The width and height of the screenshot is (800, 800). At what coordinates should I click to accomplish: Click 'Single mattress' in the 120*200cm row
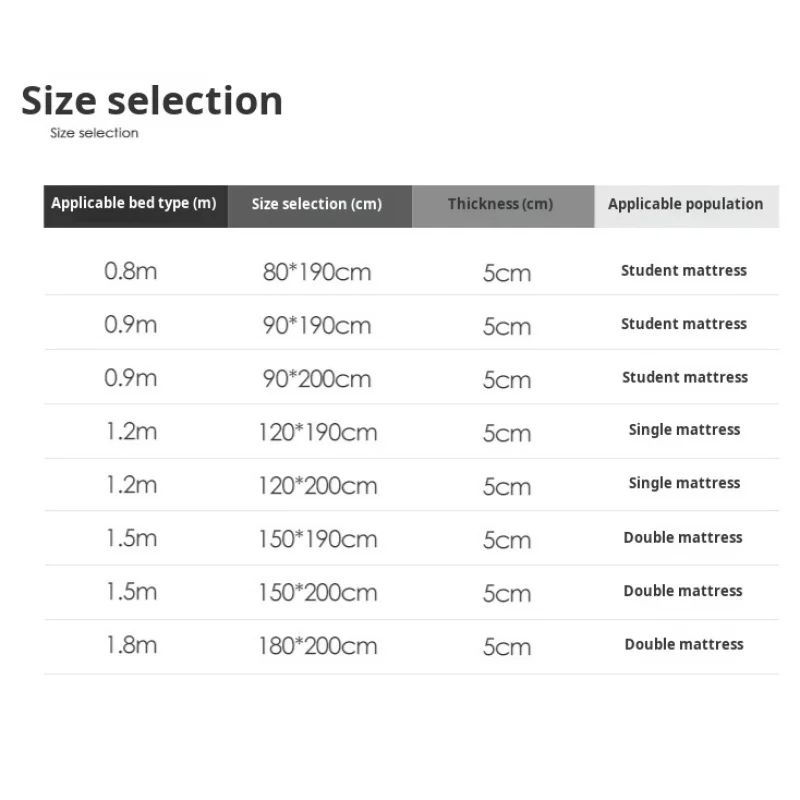pyautogui.click(x=684, y=483)
